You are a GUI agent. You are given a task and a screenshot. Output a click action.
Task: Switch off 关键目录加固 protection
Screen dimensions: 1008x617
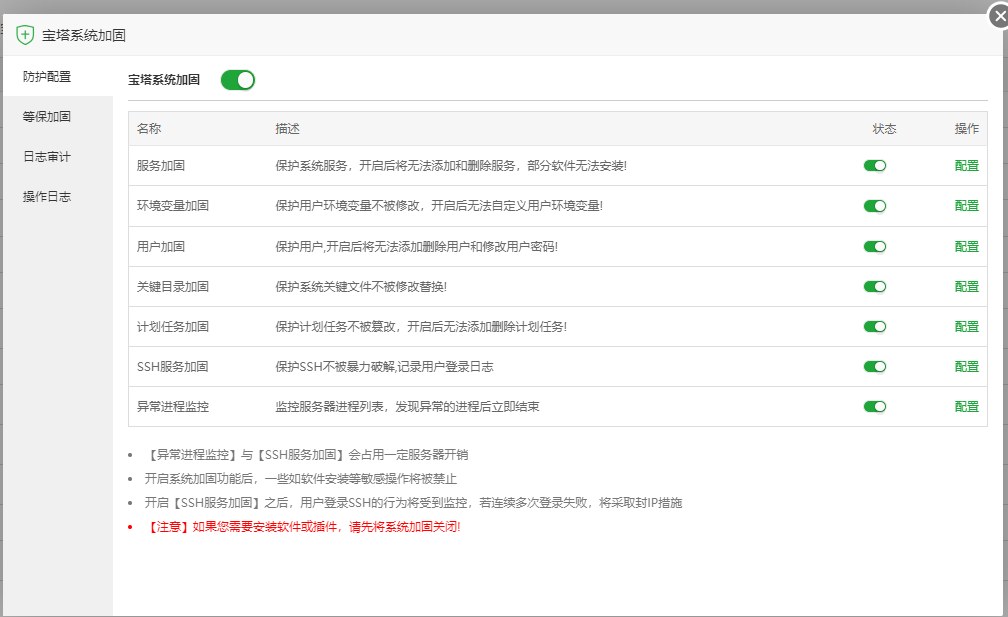875,287
